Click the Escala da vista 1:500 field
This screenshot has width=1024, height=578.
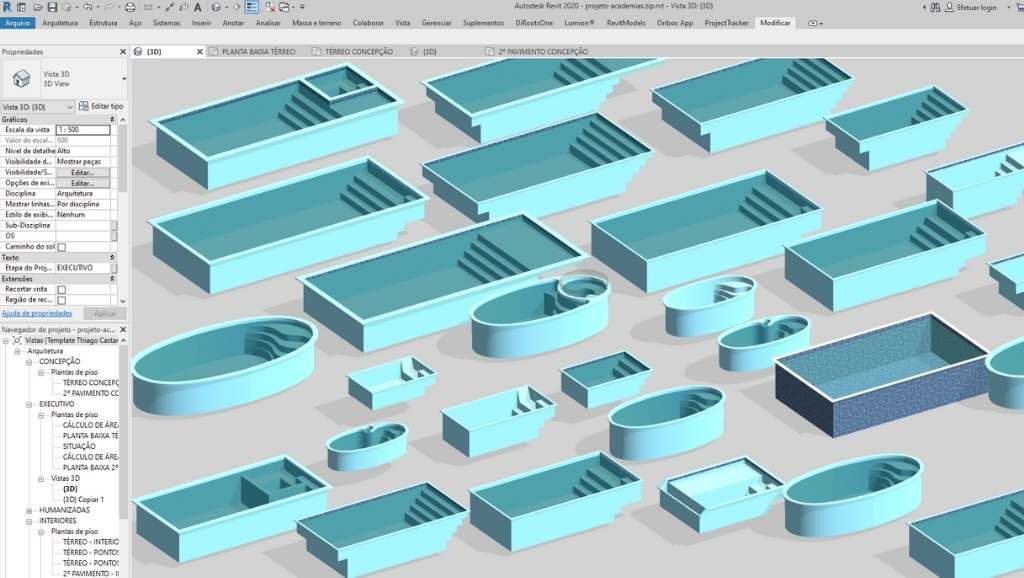(82, 130)
